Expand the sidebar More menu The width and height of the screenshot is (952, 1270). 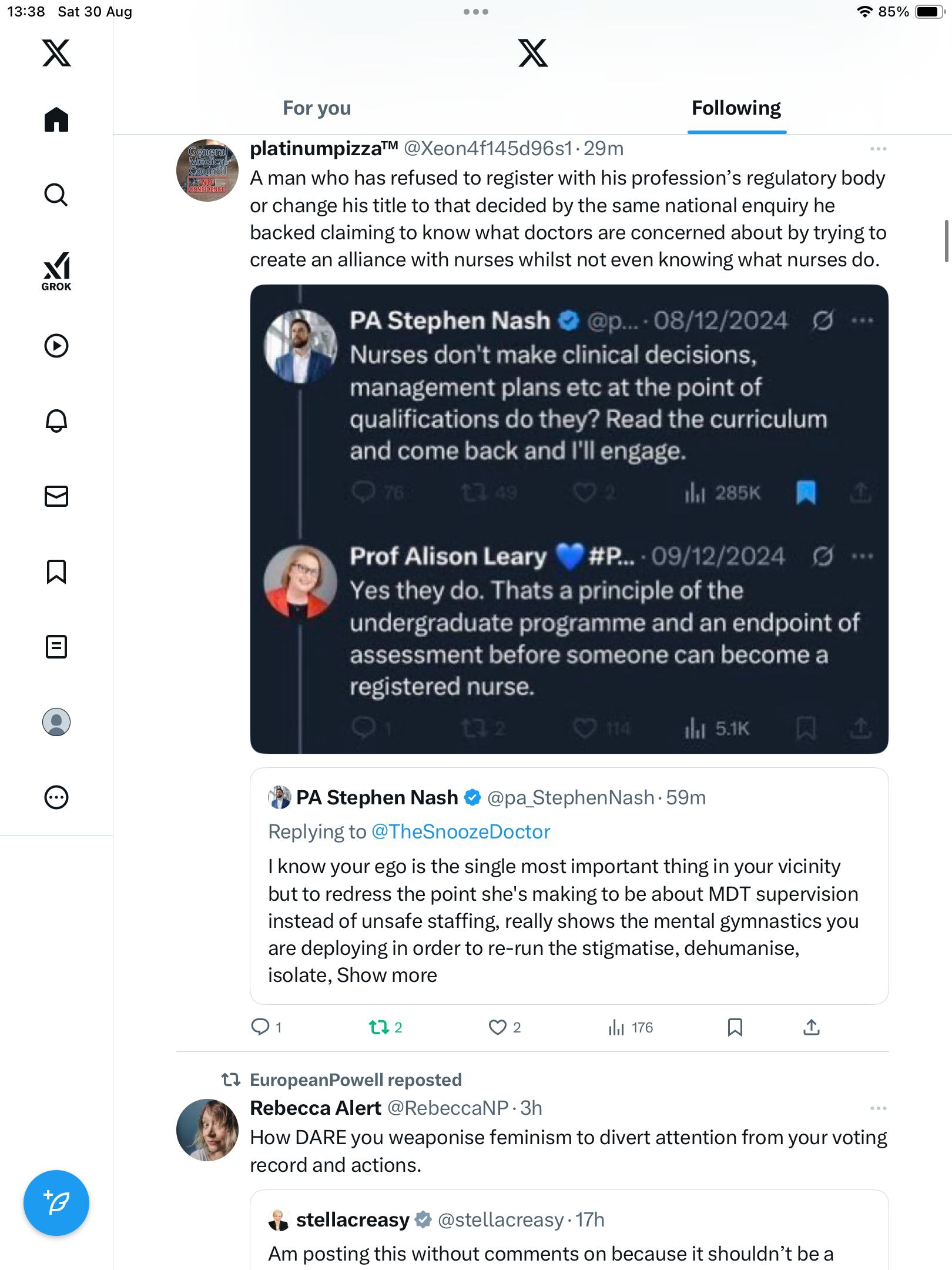coord(56,797)
